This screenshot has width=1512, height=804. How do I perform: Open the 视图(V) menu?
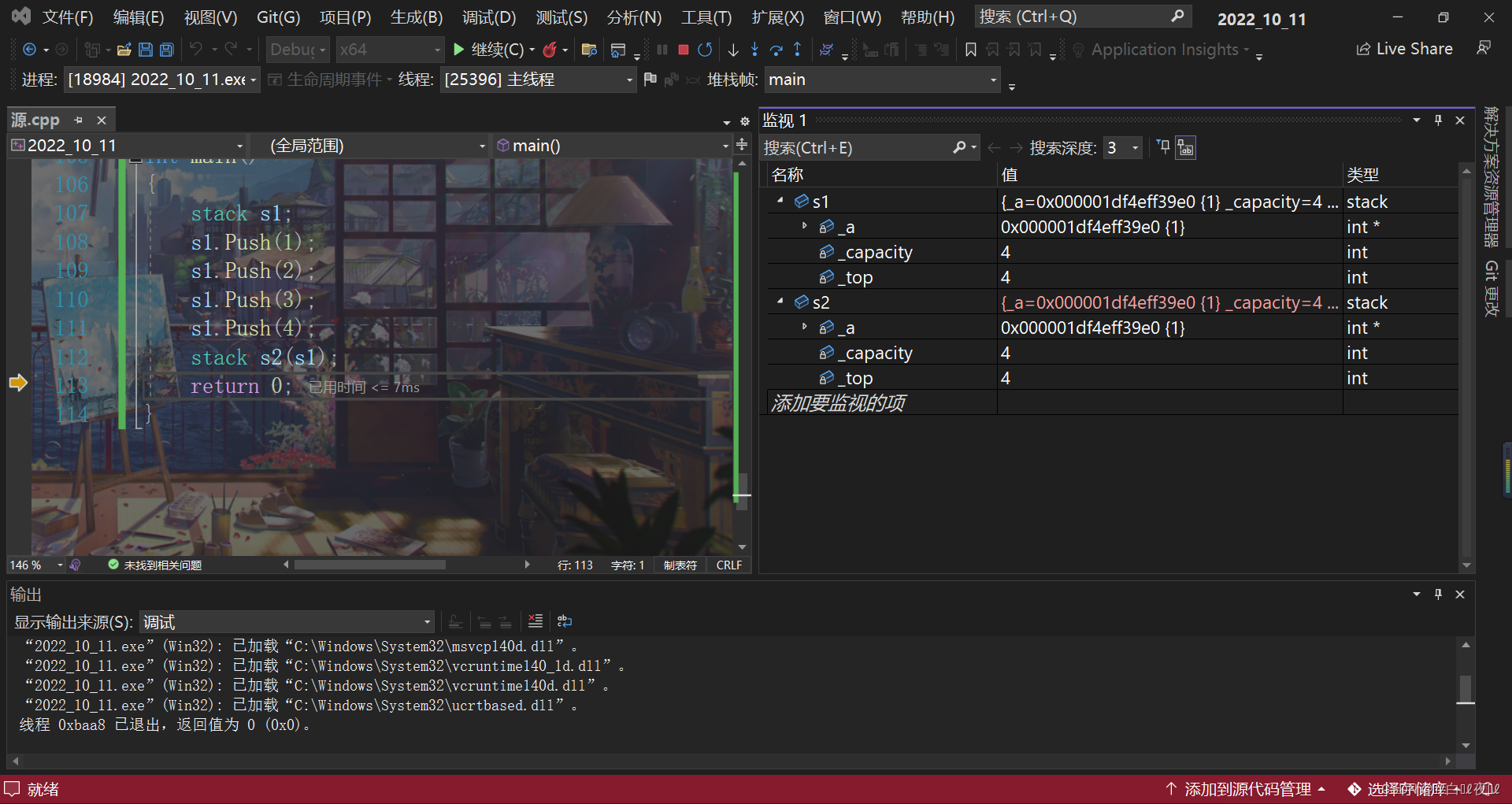(x=210, y=17)
